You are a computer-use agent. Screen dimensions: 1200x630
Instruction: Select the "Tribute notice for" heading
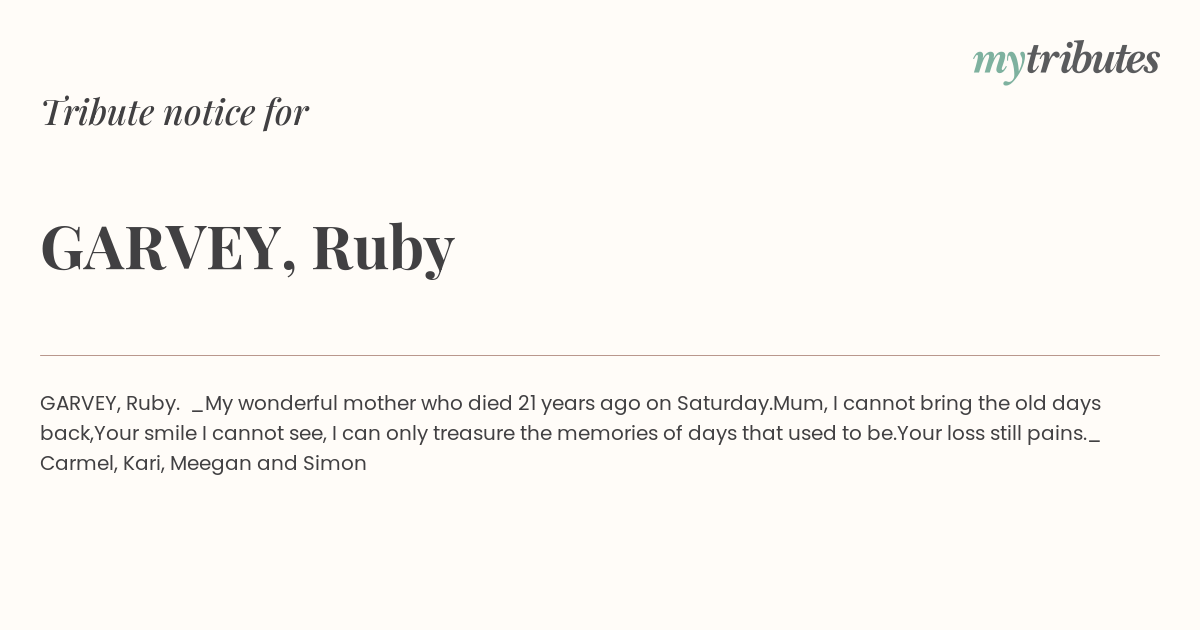coord(174,111)
